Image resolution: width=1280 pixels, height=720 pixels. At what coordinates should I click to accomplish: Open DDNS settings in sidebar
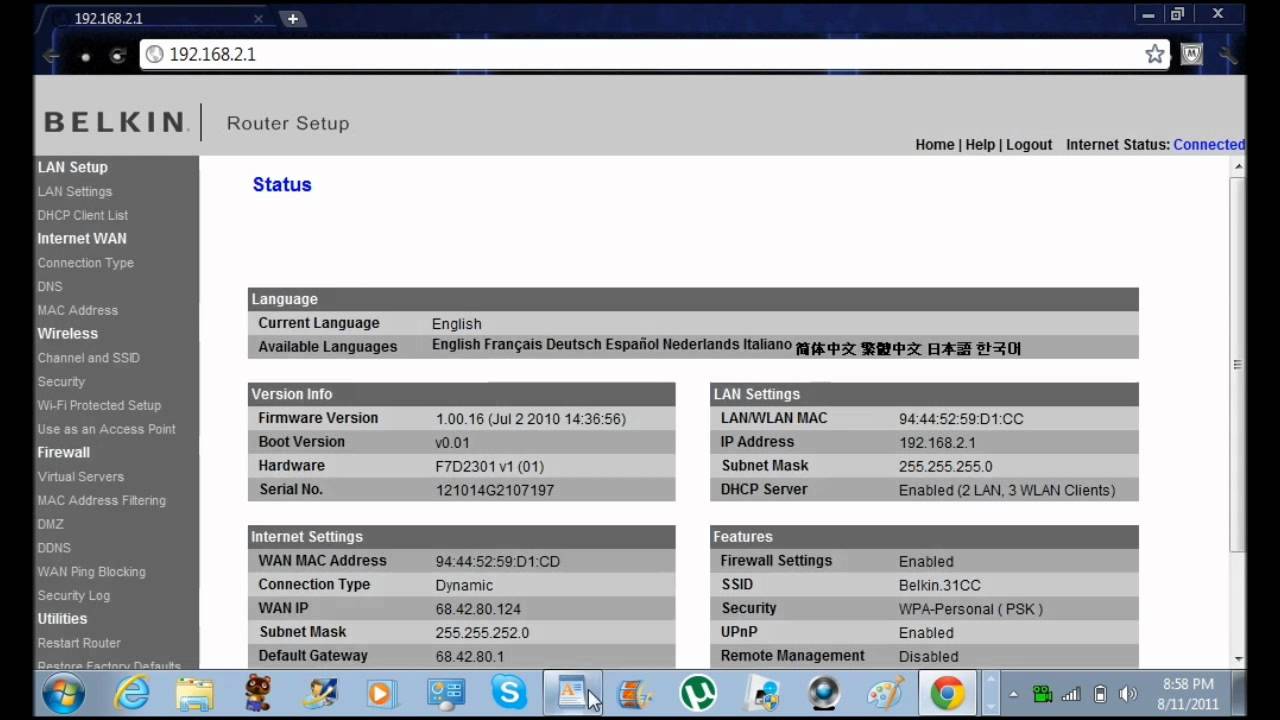[54, 548]
